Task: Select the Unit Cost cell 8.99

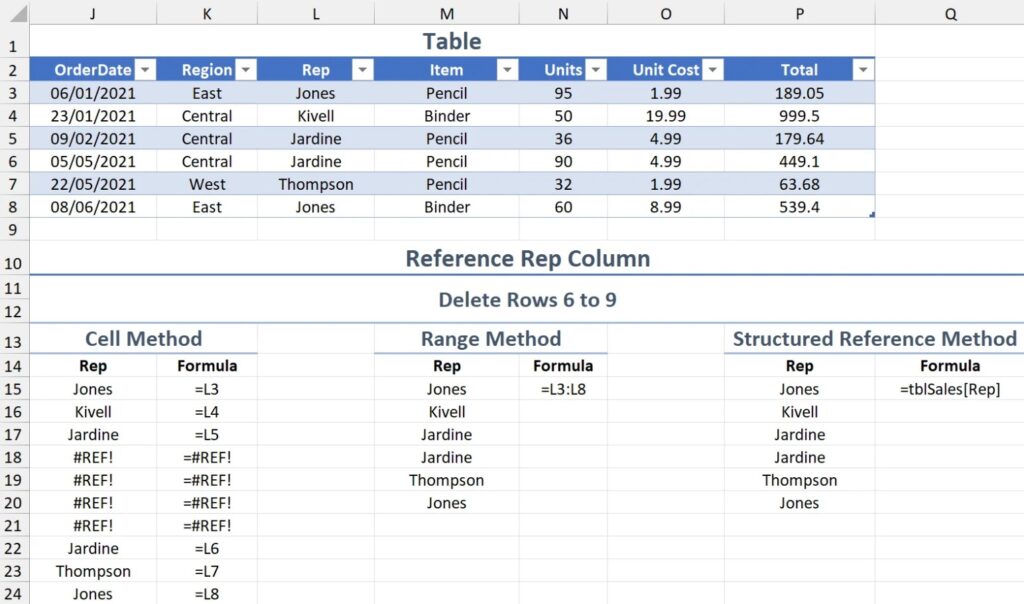Action: (x=665, y=207)
